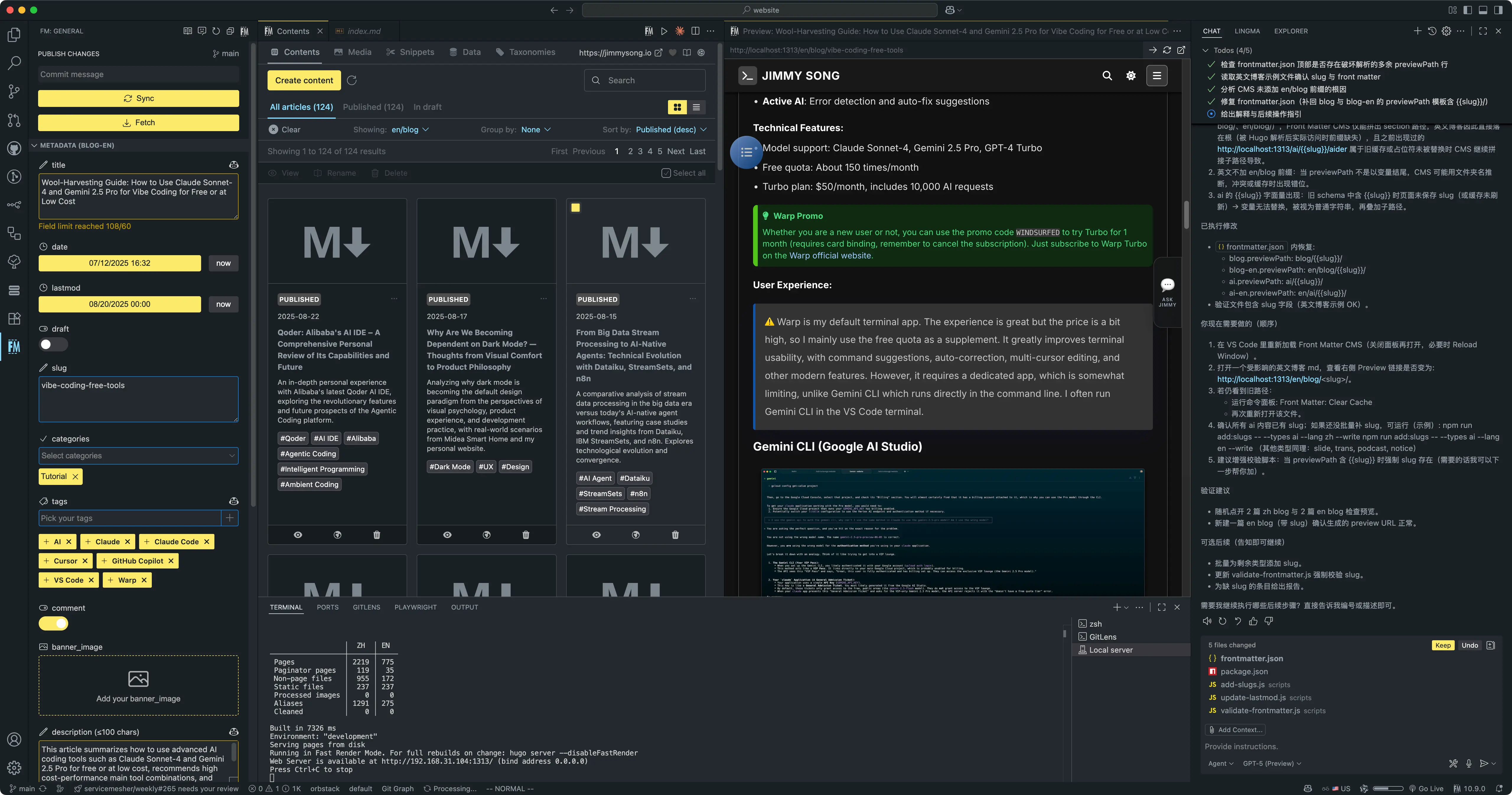Viewport: 1512px width, 795px height.
Task: Show Published (124) articles
Action: (373, 107)
